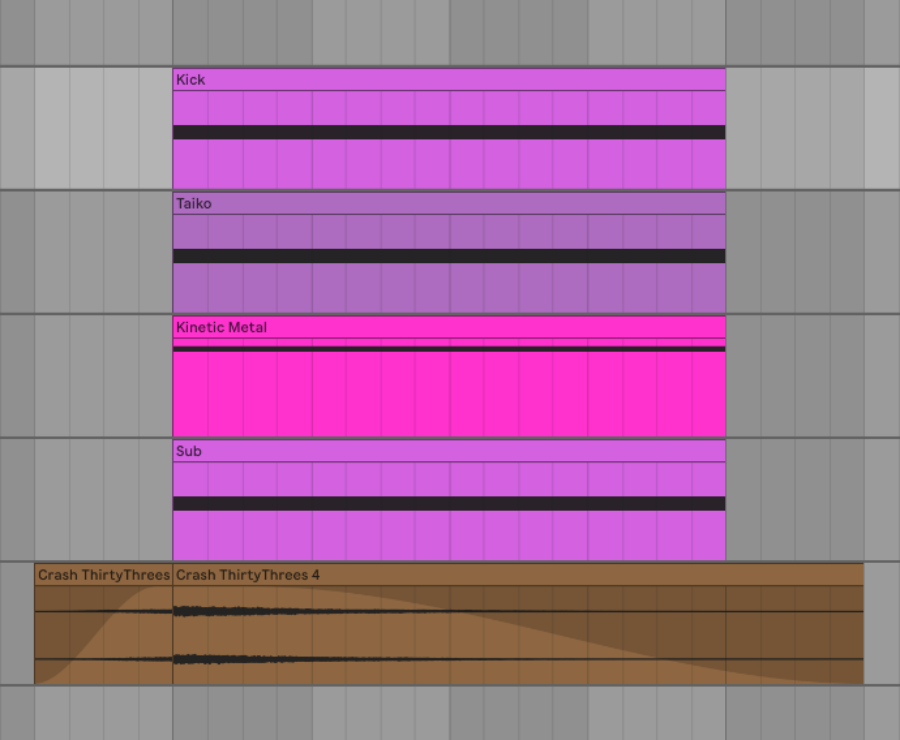Click empty lane right of Kinetic Metal clip

[x=812, y=376]
